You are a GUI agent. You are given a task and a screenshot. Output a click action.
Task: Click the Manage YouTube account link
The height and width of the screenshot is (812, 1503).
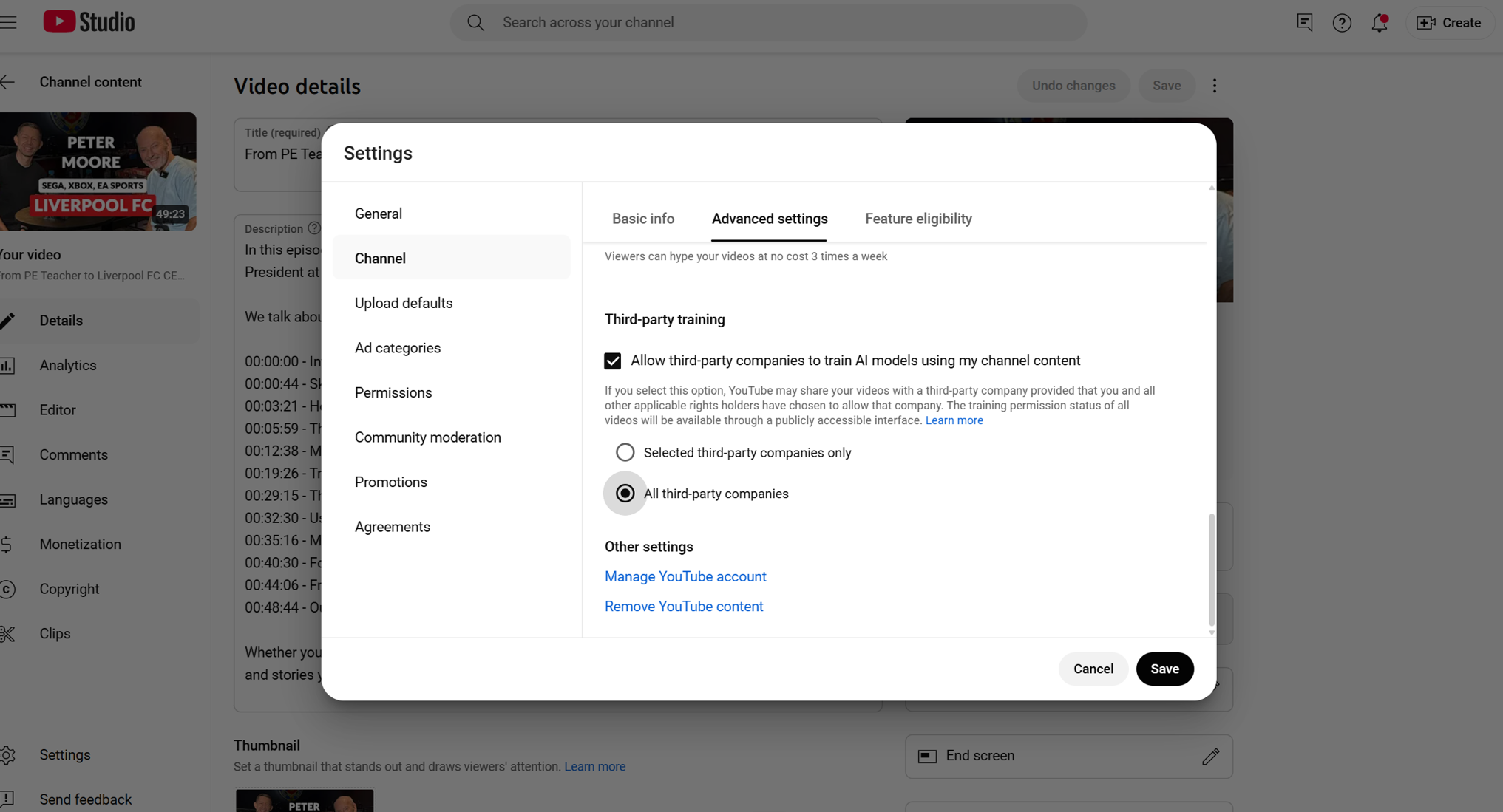(x=685, y=576)
